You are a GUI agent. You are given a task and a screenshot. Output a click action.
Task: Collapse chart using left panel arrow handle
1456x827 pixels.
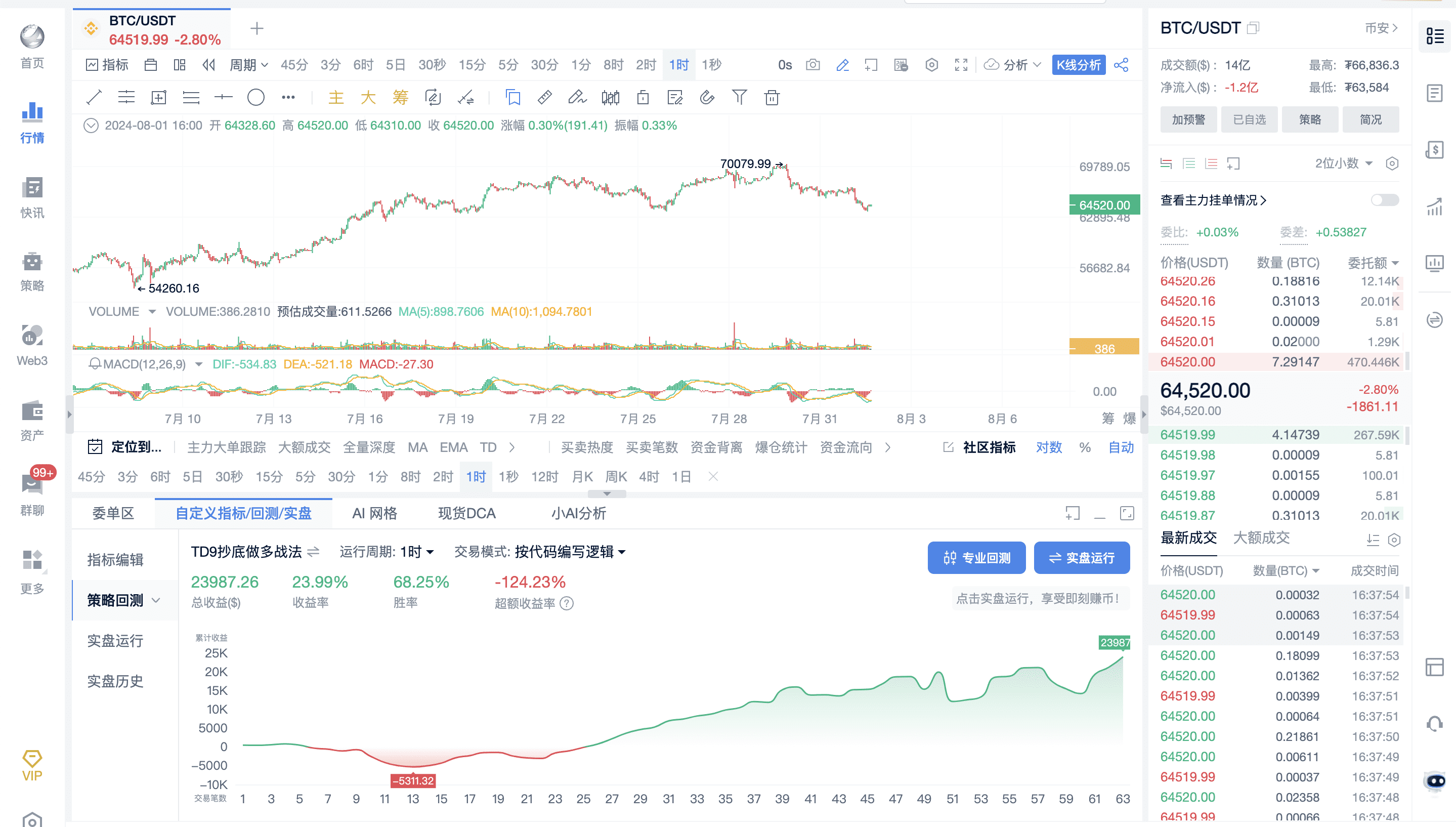pyautogui.click(x=69, y=415)
